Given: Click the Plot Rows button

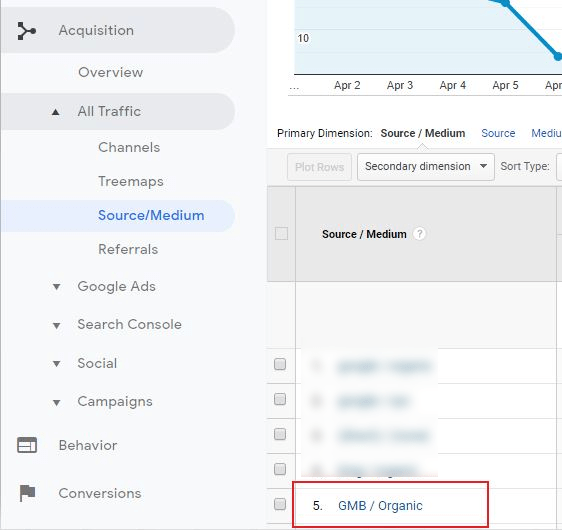Looking at the screenshot, I should [319, 167].
